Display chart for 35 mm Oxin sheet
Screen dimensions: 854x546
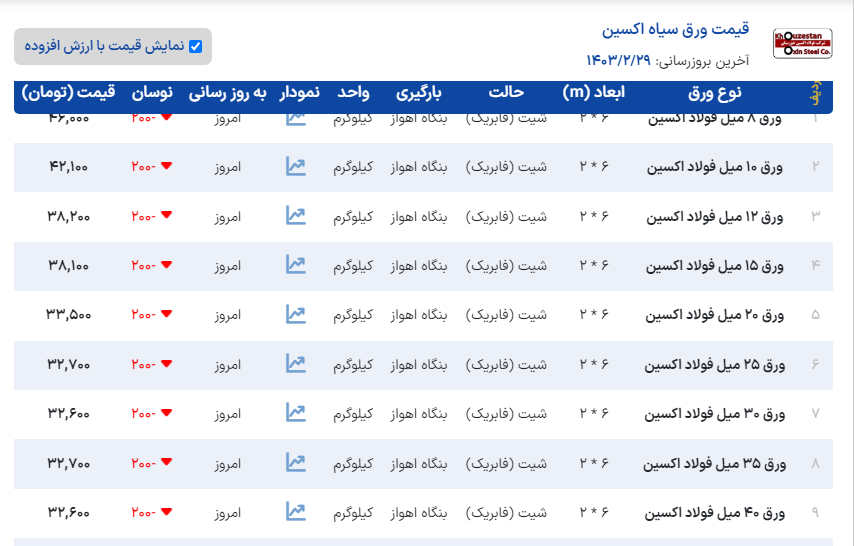pos(295,462)
